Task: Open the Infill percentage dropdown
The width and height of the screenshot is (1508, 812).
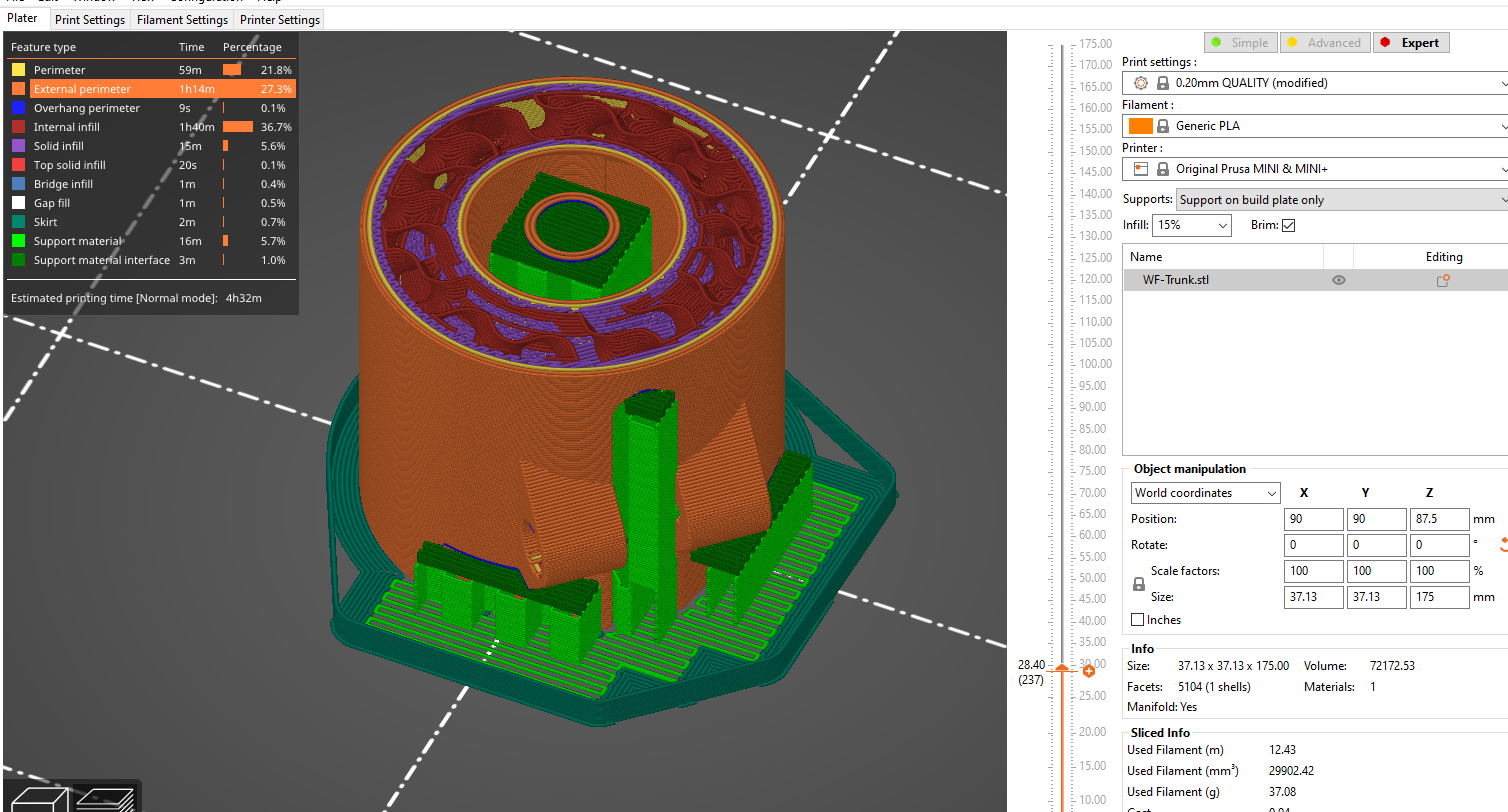Action: [1192, 226]
